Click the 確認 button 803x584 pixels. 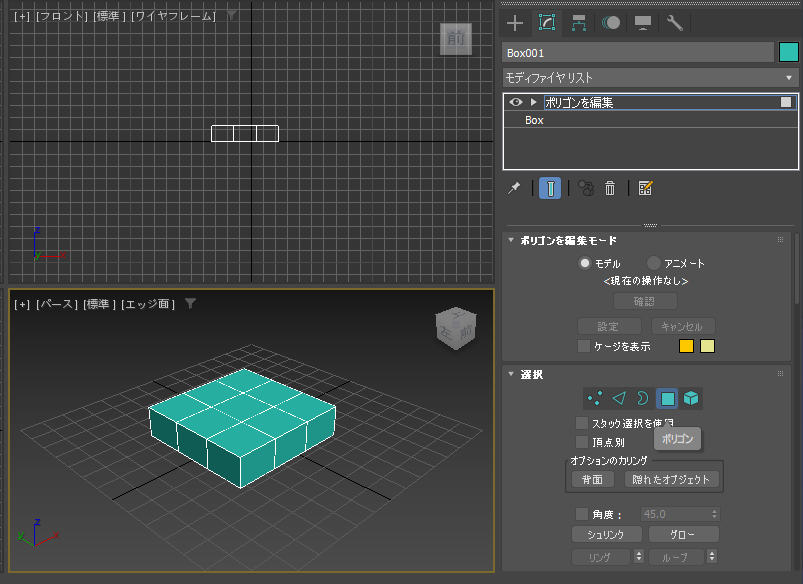(x=645, y=301)
